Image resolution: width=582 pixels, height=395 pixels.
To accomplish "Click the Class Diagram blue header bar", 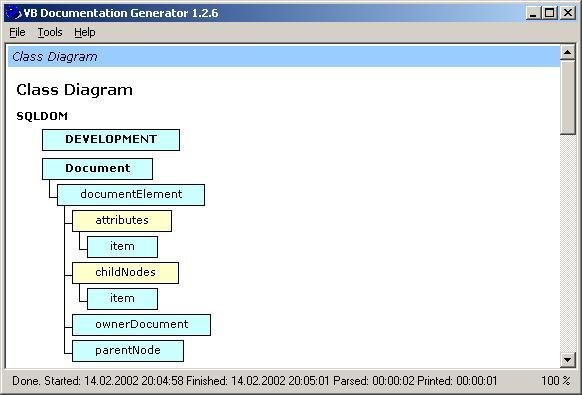I will [x=284, y=56].
